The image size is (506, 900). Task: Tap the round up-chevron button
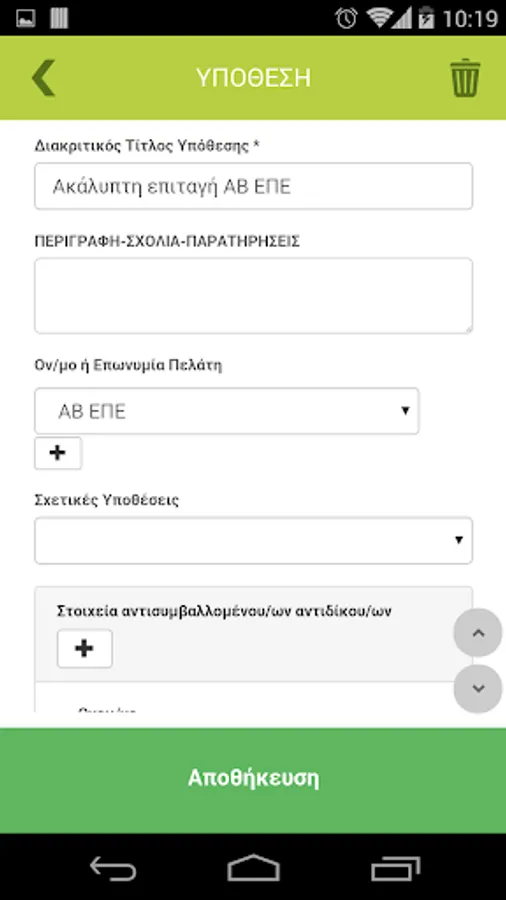coord(478,633)
